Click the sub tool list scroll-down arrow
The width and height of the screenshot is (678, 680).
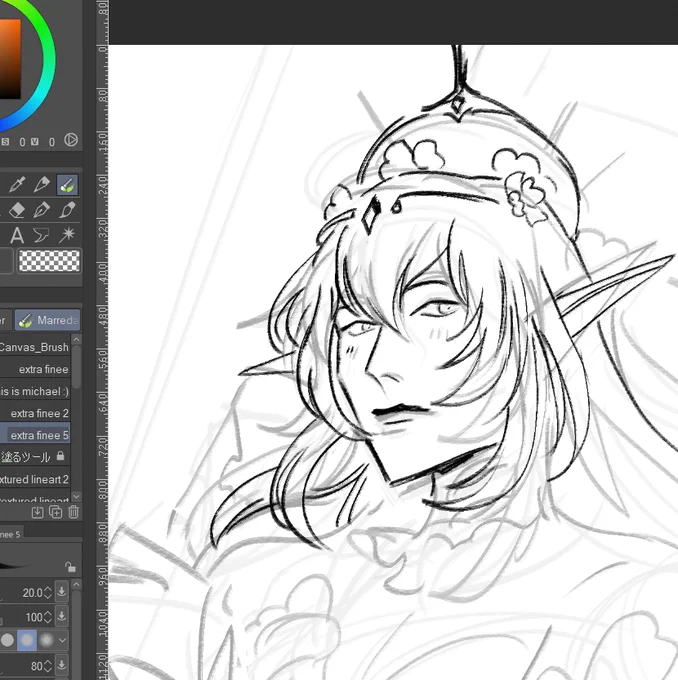point(76,496)
